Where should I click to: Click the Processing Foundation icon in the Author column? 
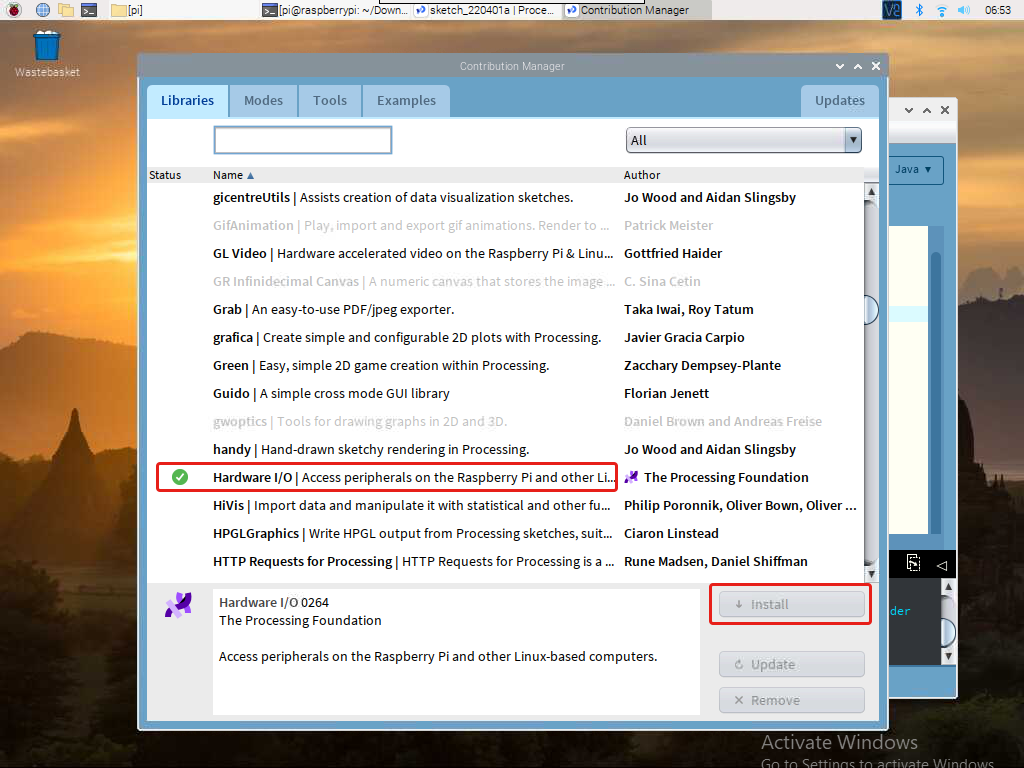[631, 477]
